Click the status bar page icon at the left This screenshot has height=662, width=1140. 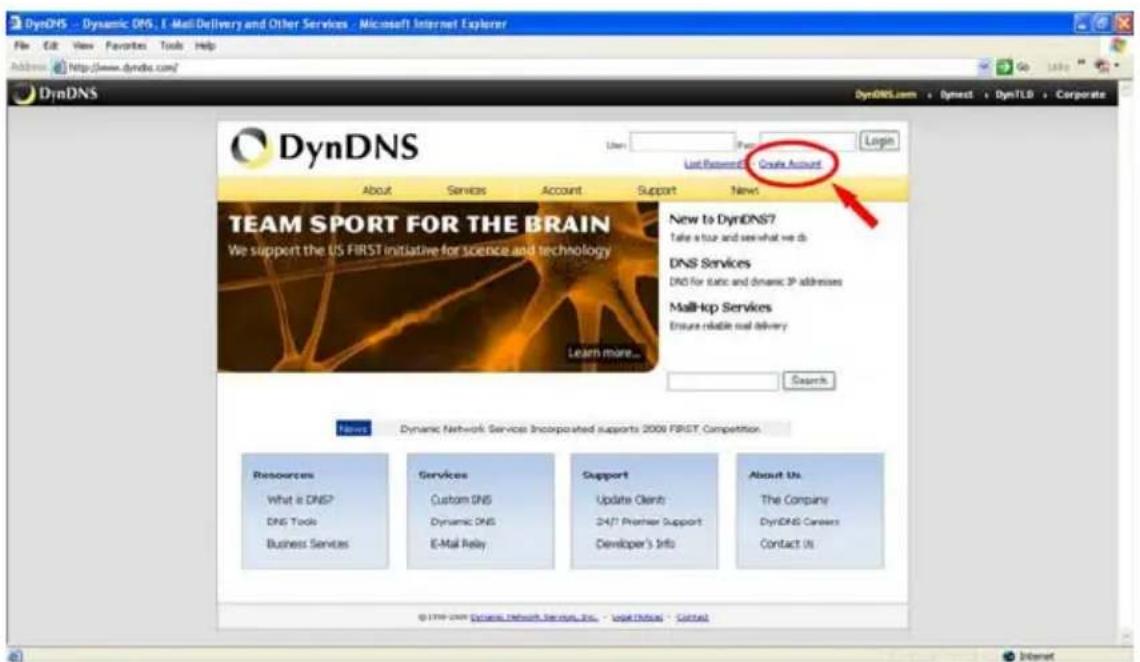(16, 655)
